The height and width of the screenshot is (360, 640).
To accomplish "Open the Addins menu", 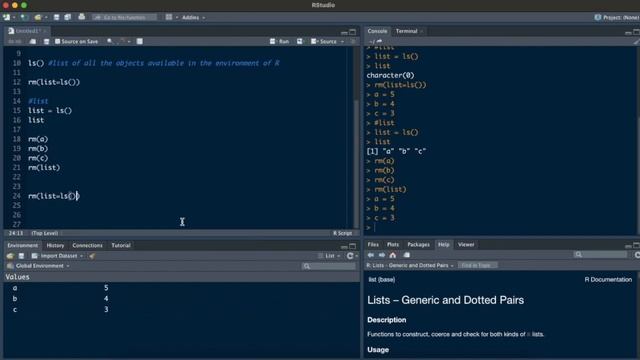I will point(193,18).
